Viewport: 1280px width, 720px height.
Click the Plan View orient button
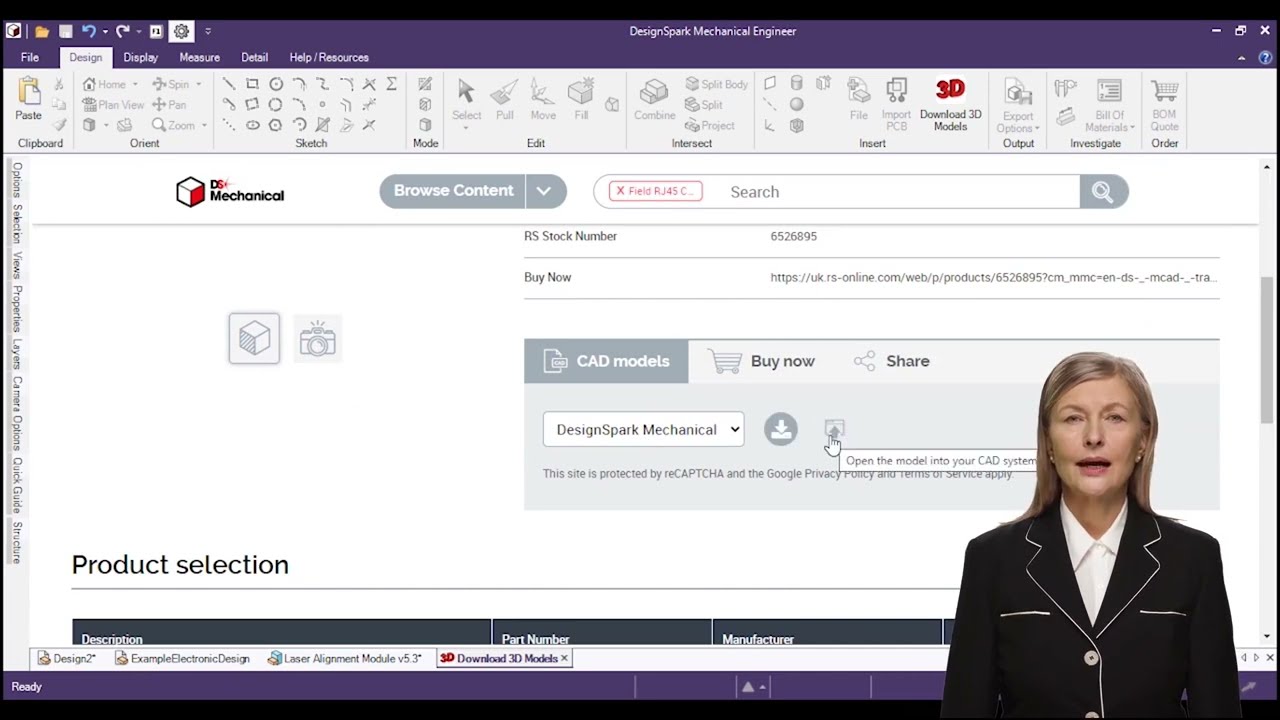[113, 104]
